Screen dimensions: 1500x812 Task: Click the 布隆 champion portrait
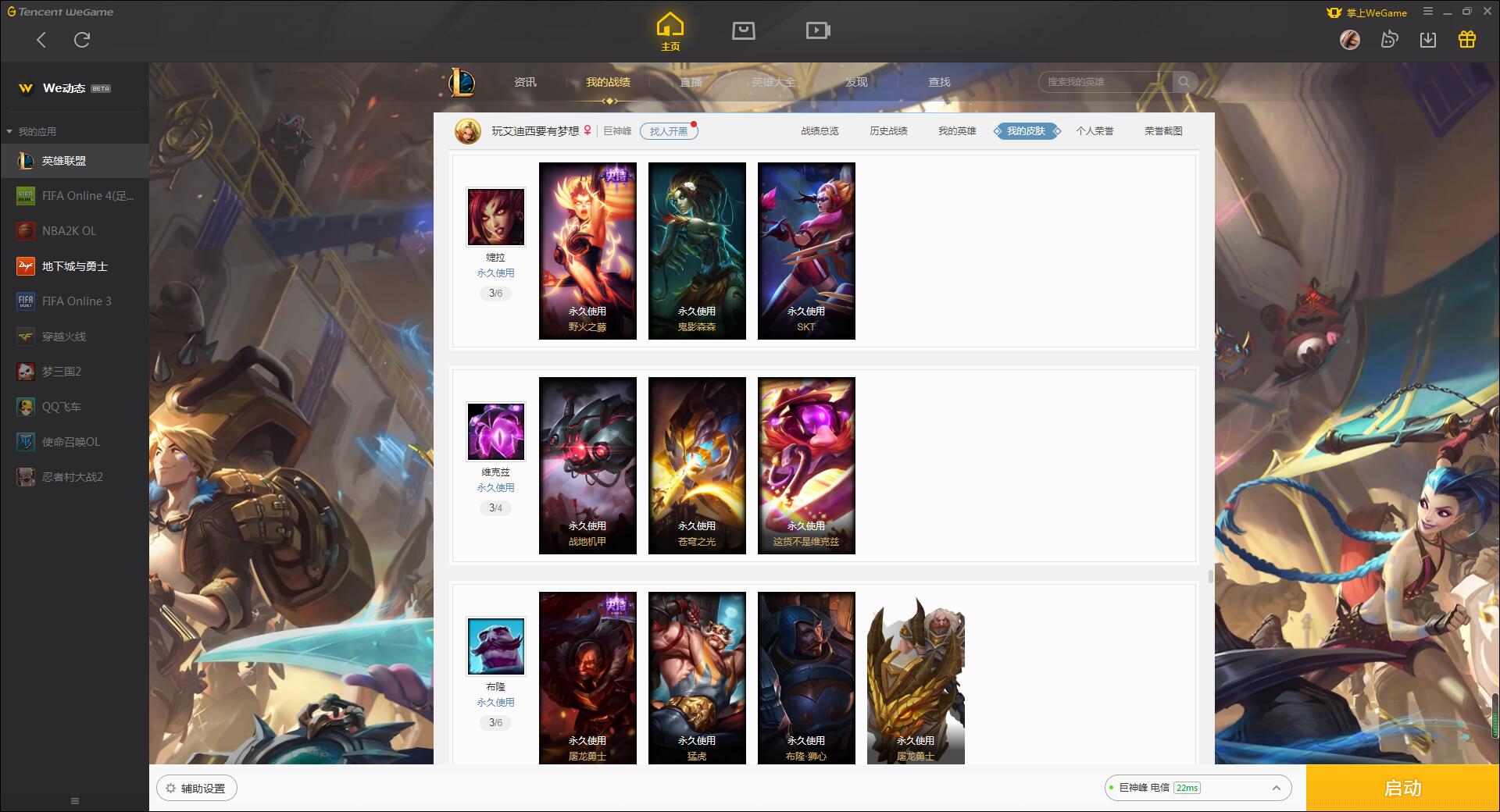pos(496,646)
